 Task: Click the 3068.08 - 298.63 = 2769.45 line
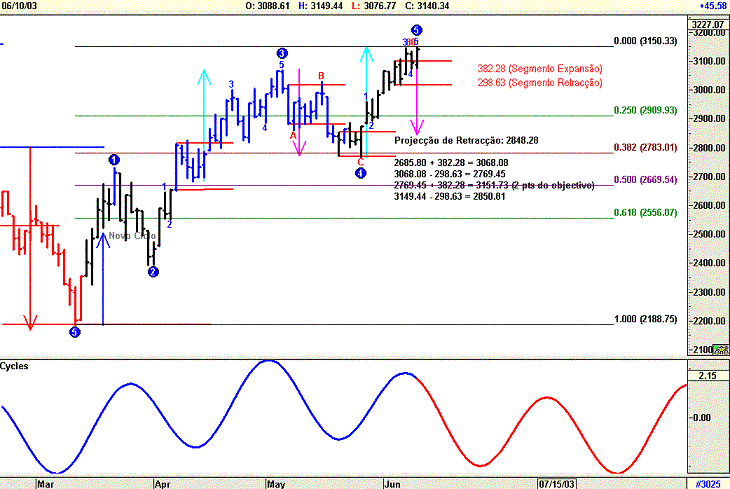pos(450,174)
